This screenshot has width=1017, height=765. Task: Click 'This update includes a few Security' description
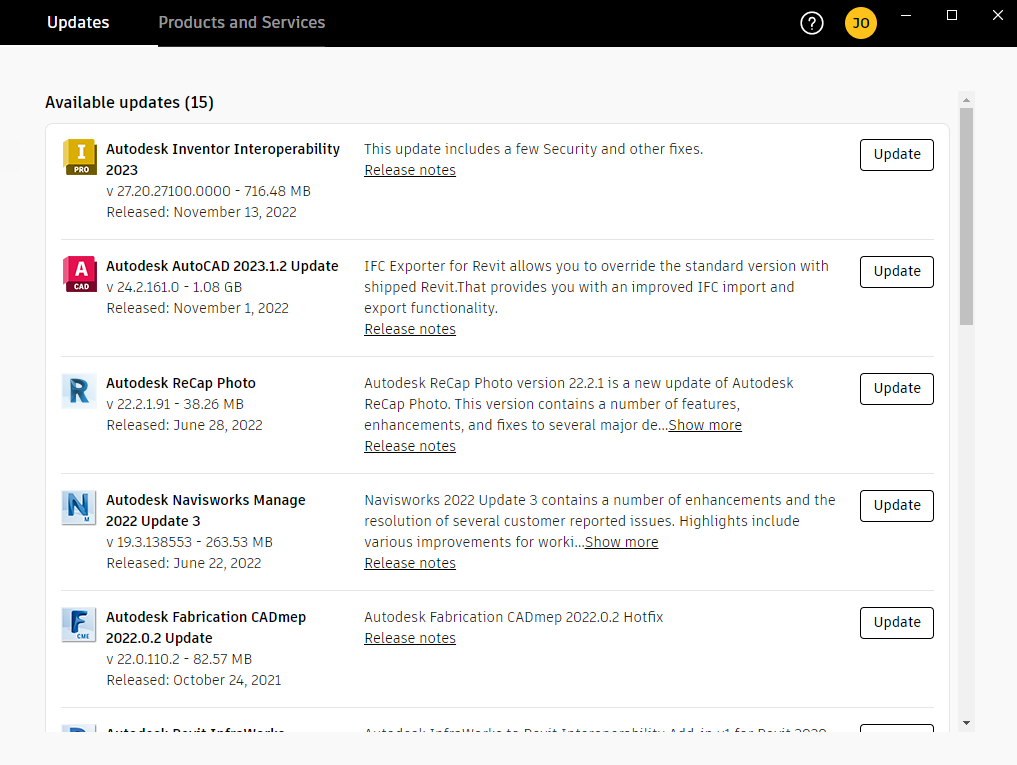coord(534,149)
